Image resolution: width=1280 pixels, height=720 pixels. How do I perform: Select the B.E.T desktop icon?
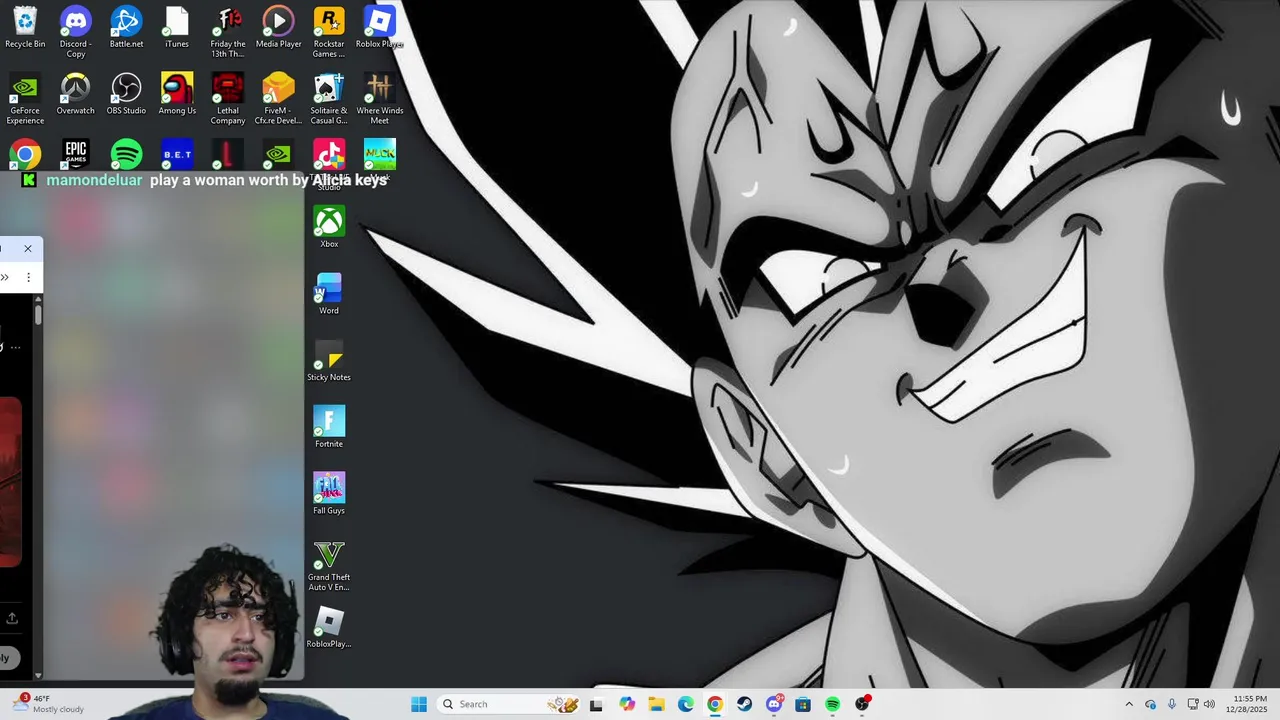coord(177,155)
